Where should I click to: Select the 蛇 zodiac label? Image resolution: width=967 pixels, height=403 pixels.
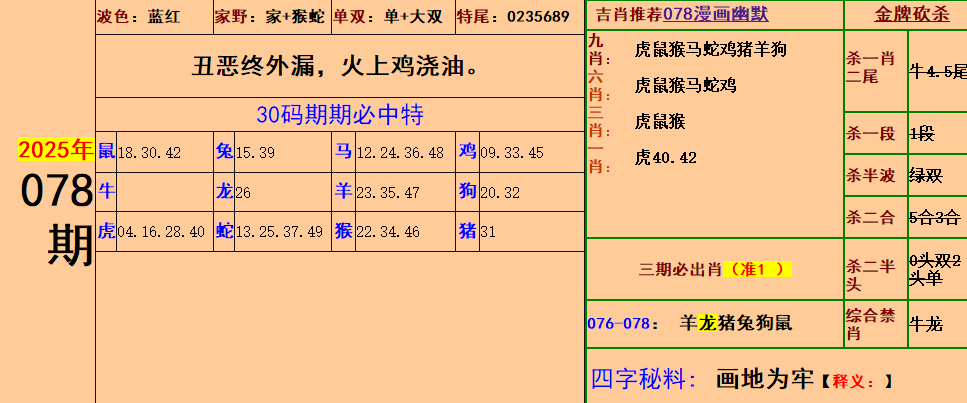tap(224, 231)
